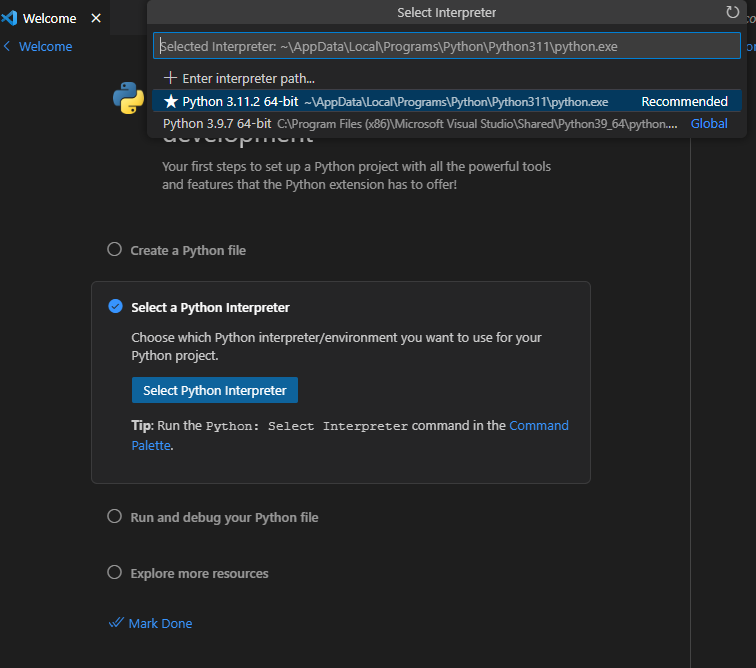Click Mark Done link

(160, 623)
